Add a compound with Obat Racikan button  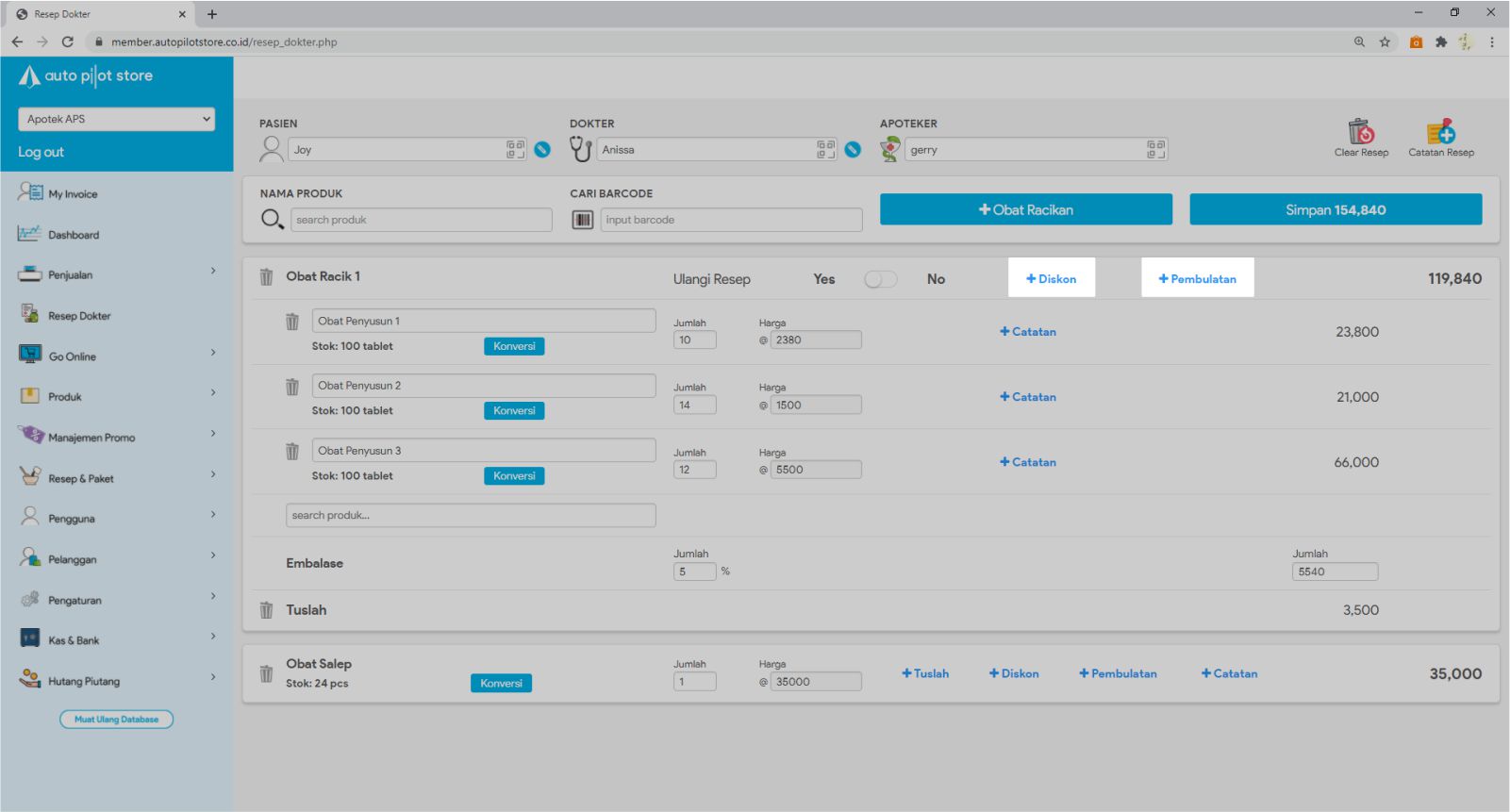1025,209
